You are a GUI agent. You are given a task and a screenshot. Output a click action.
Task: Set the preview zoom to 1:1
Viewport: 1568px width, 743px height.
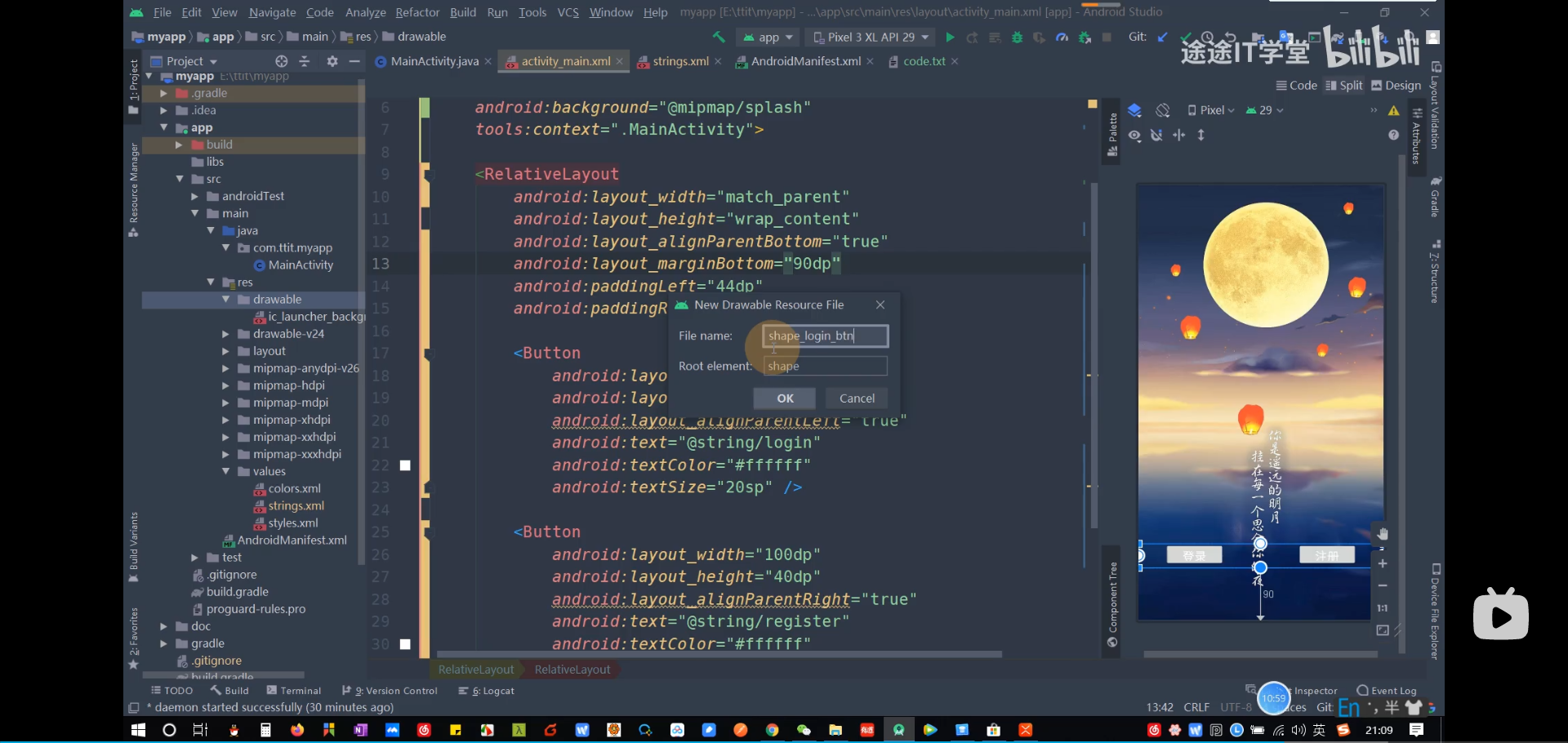[x=1382, y=608]
